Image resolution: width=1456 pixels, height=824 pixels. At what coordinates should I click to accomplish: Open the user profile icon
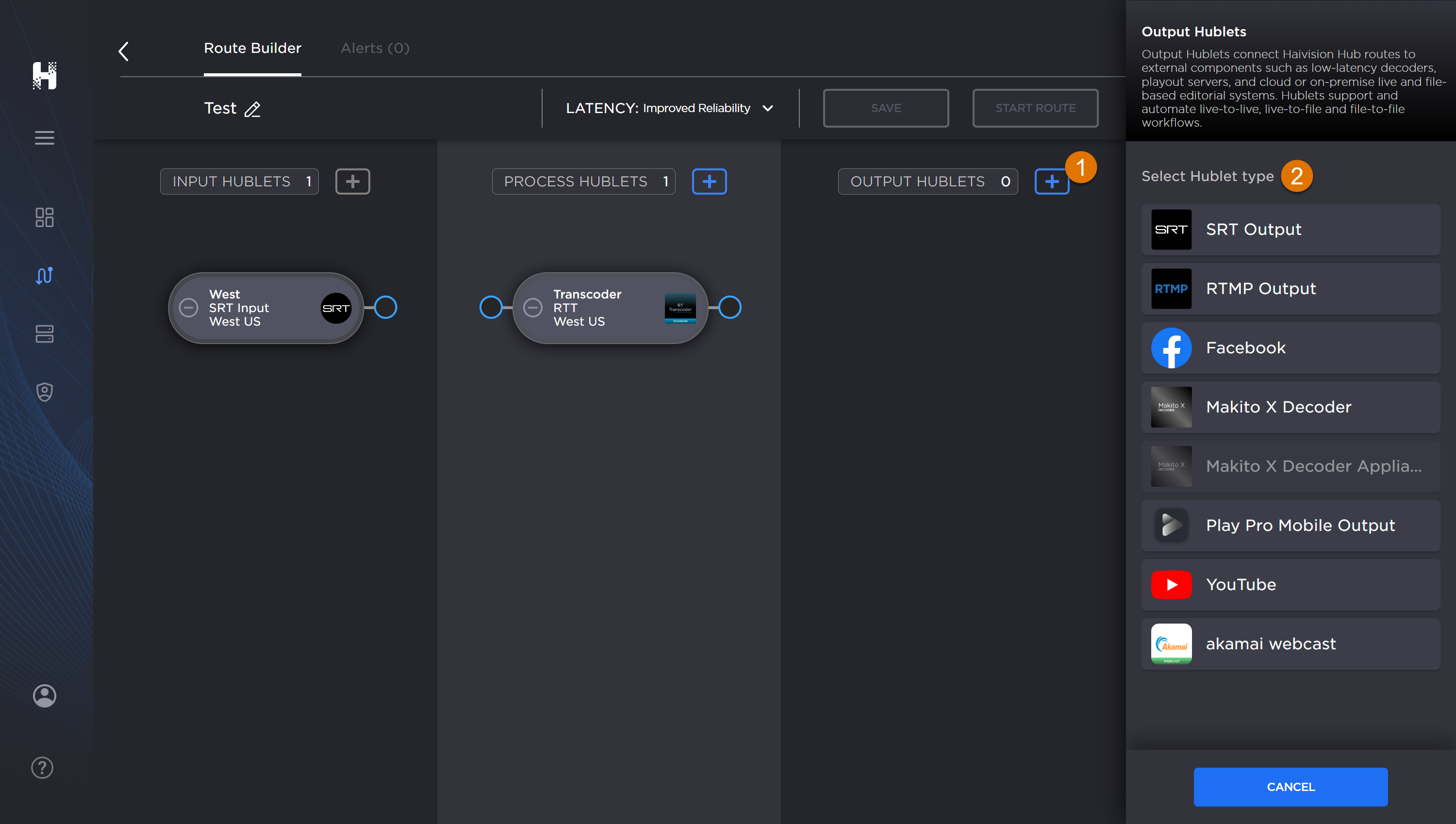click(x=44, y=695)
